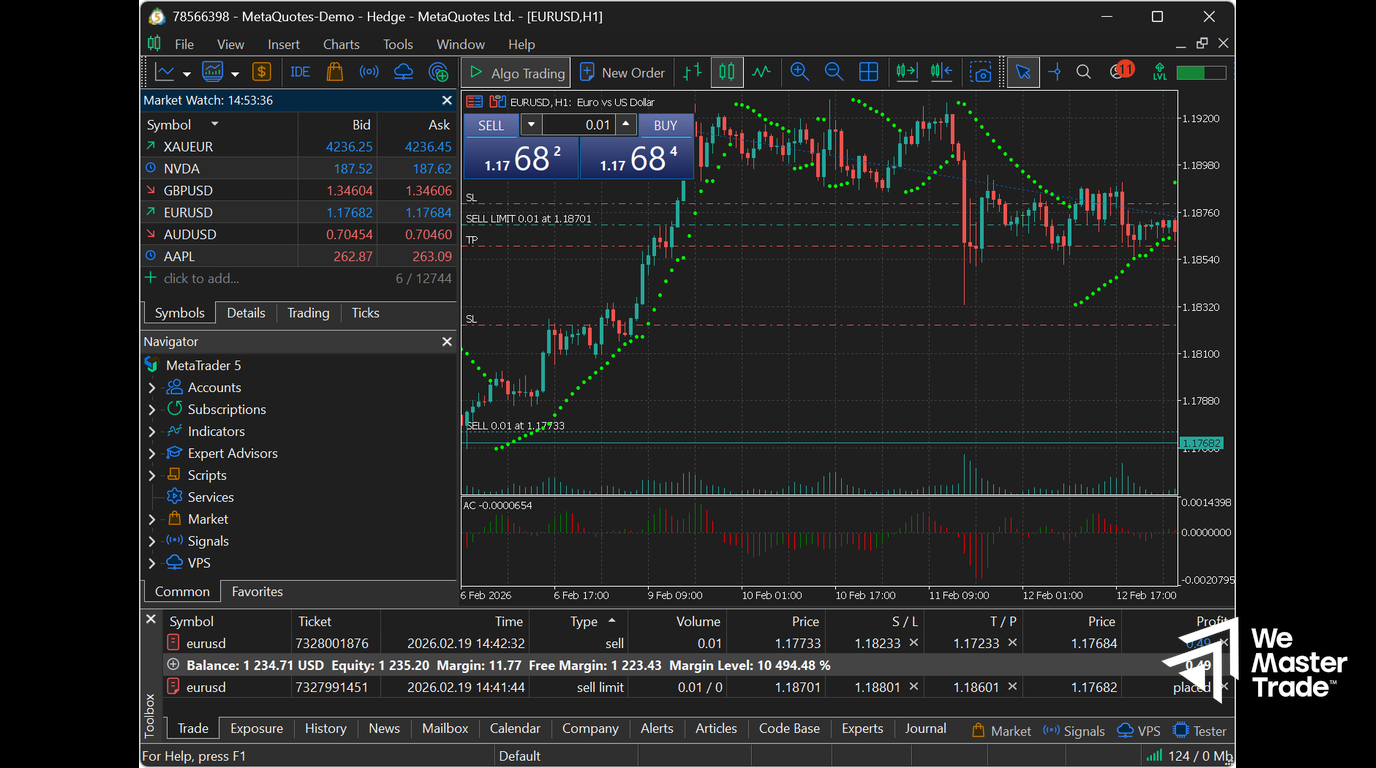Open the Signals toolbar icon

pyautogui.click(x=369, y=72)
